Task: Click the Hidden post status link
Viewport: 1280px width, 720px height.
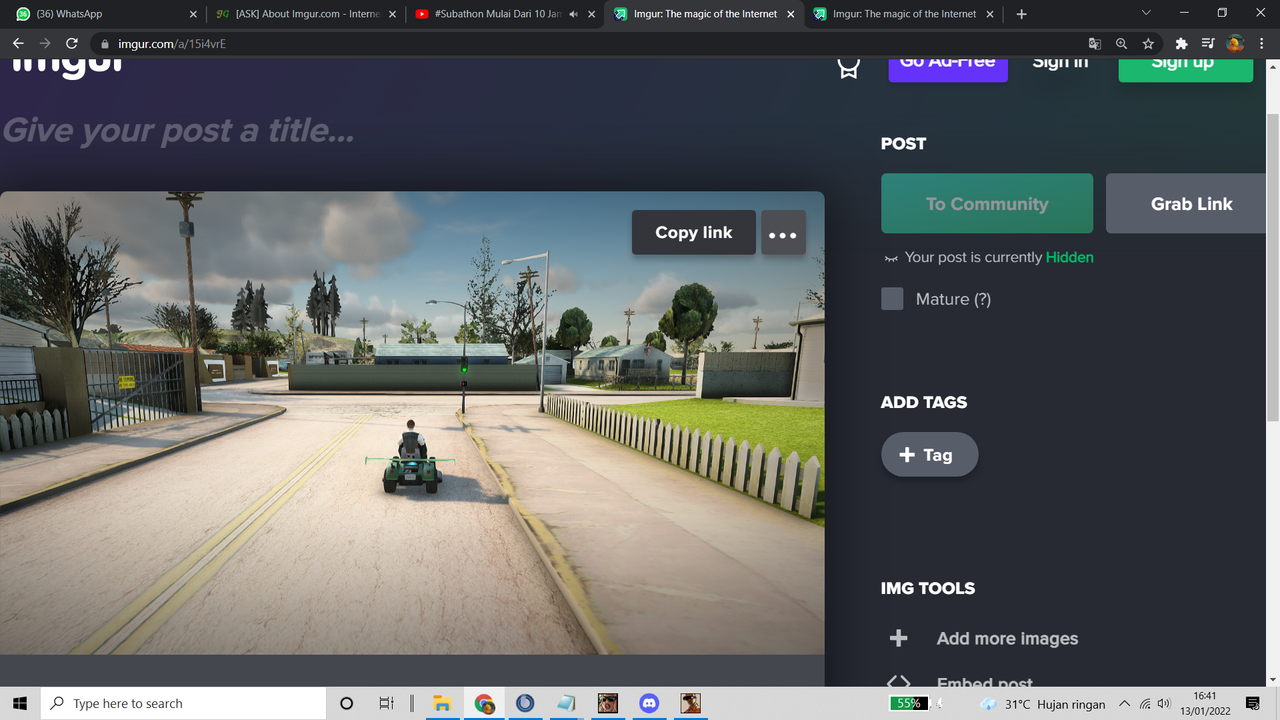Action: tap(1069, 257)
